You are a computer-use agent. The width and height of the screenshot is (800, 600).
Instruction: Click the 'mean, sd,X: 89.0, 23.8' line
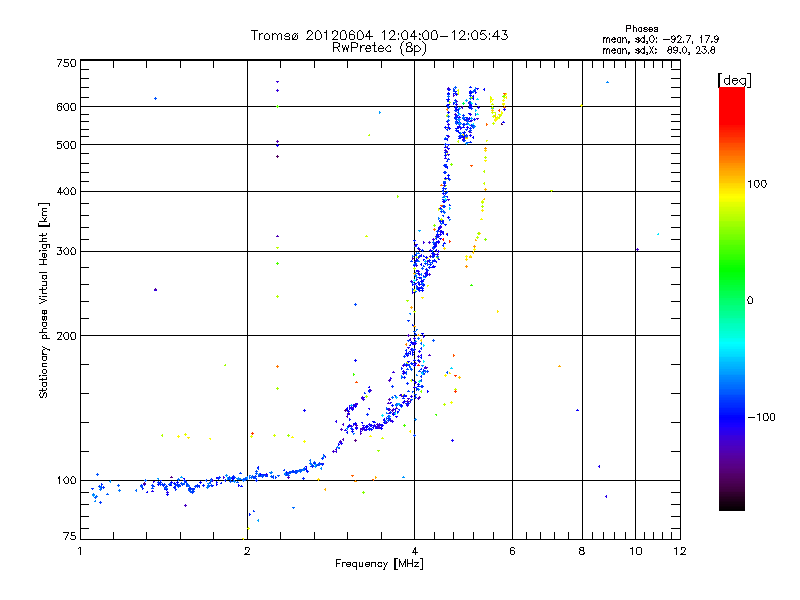tap(659, 50)
